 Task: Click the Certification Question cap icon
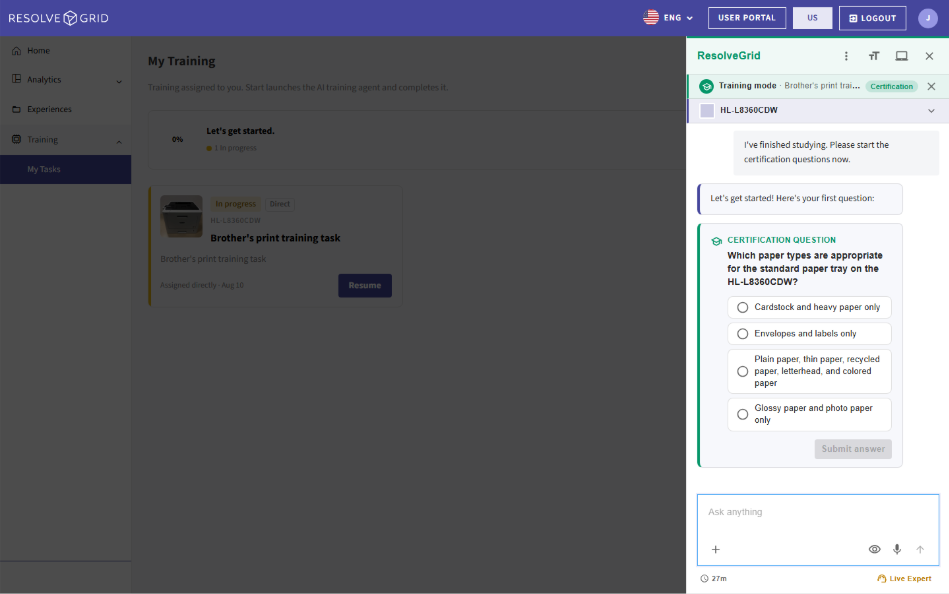tap(717, 241)
